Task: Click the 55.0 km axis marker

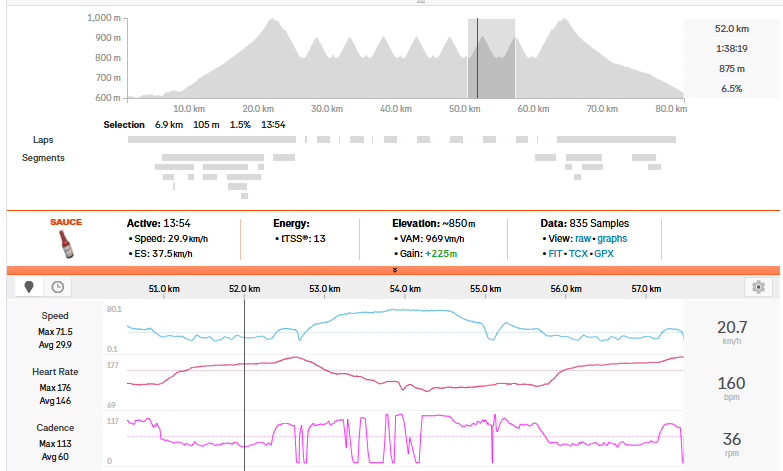Action: (485, 289)
